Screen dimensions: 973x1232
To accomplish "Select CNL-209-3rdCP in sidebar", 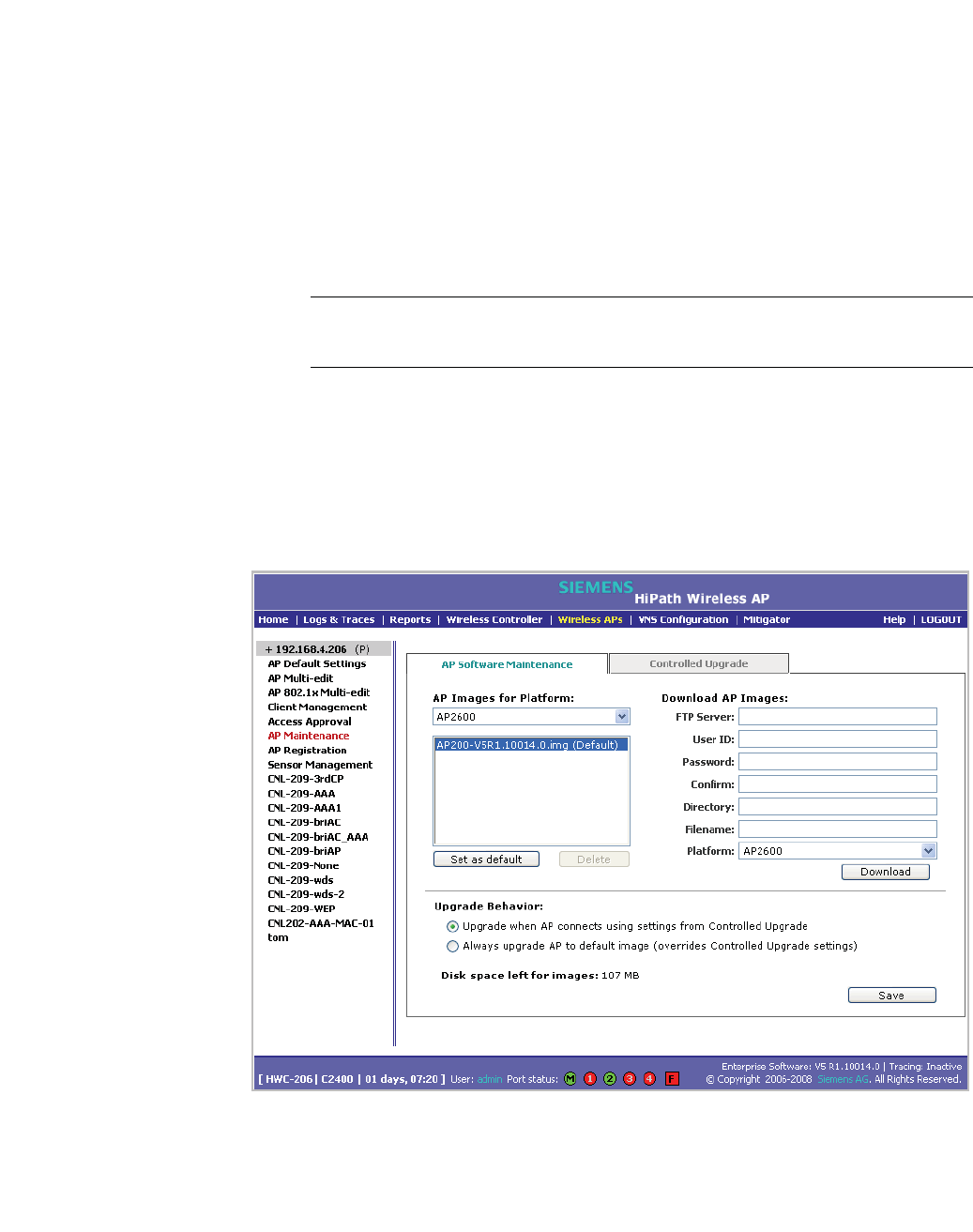I will [x=306, y=779].
